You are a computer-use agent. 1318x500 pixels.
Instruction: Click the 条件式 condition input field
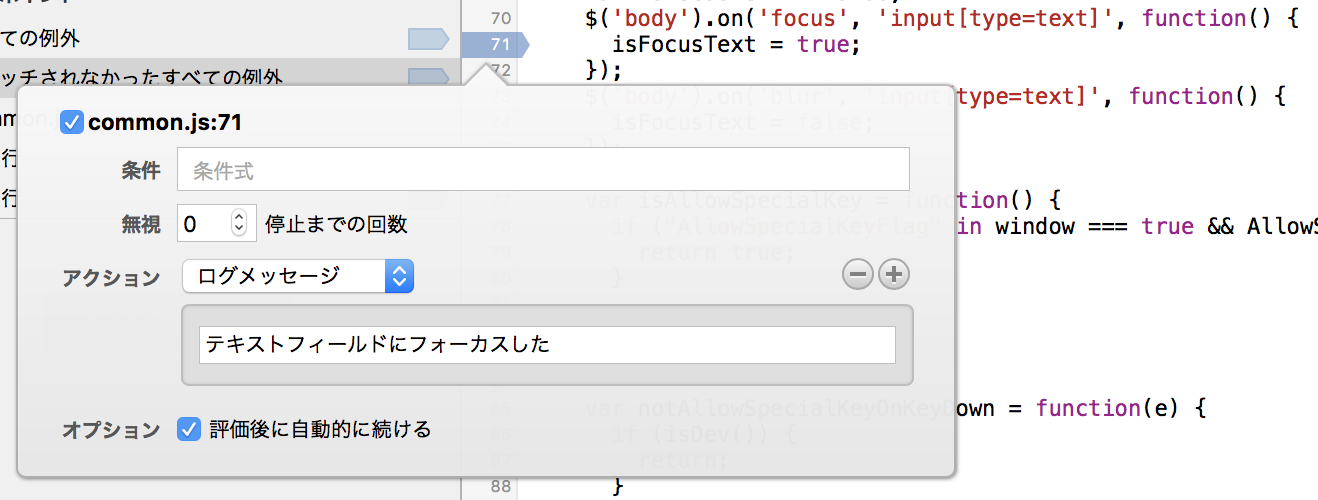pos(543,170)
